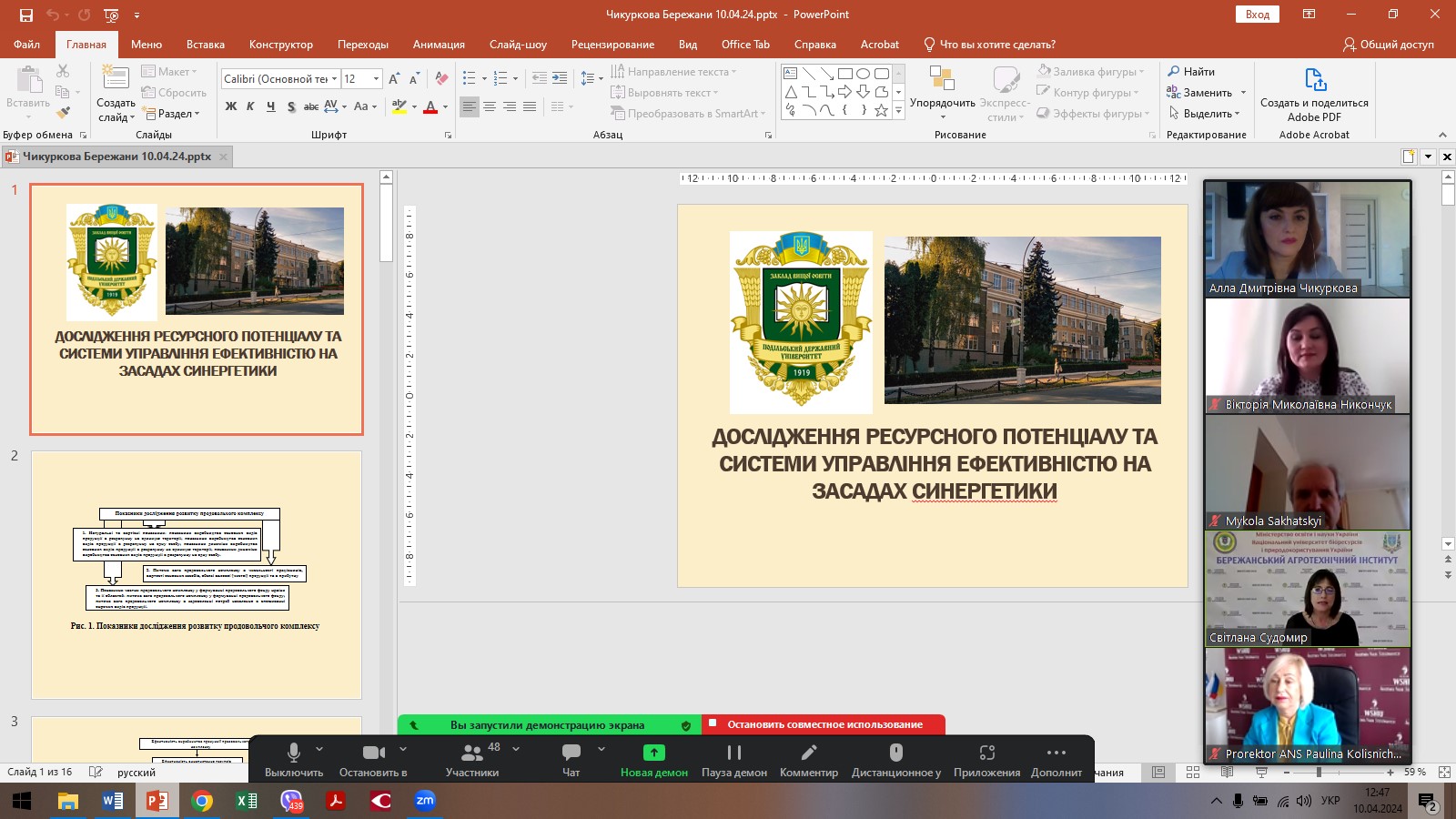Click the Bold formatting button
The width and height of the screenshot is (1456, 819).
click(231, 106)
